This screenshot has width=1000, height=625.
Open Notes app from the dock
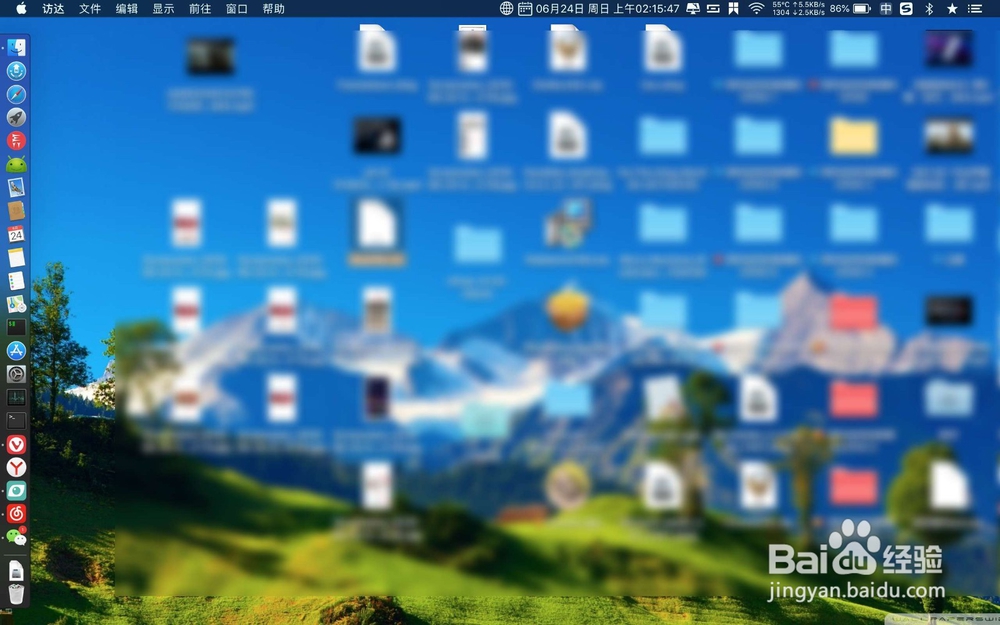[16, 257]
